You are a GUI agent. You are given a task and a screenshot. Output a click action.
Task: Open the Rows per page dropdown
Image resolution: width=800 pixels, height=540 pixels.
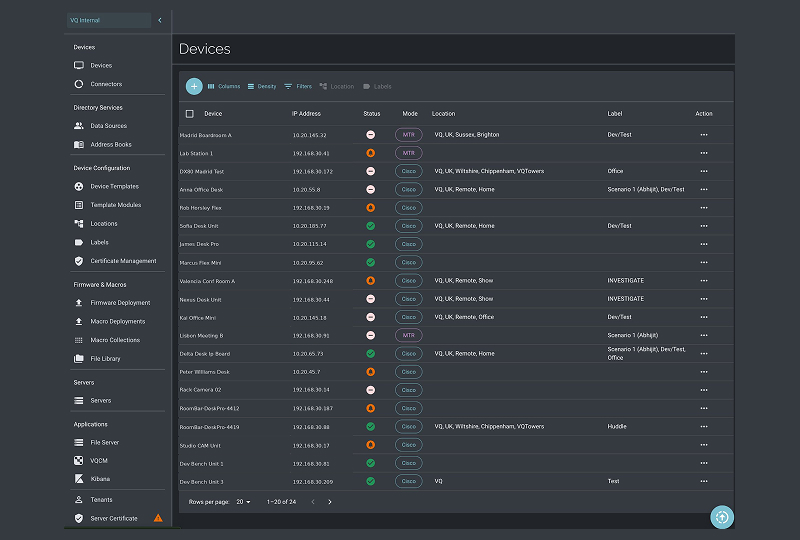coord(243,501)
